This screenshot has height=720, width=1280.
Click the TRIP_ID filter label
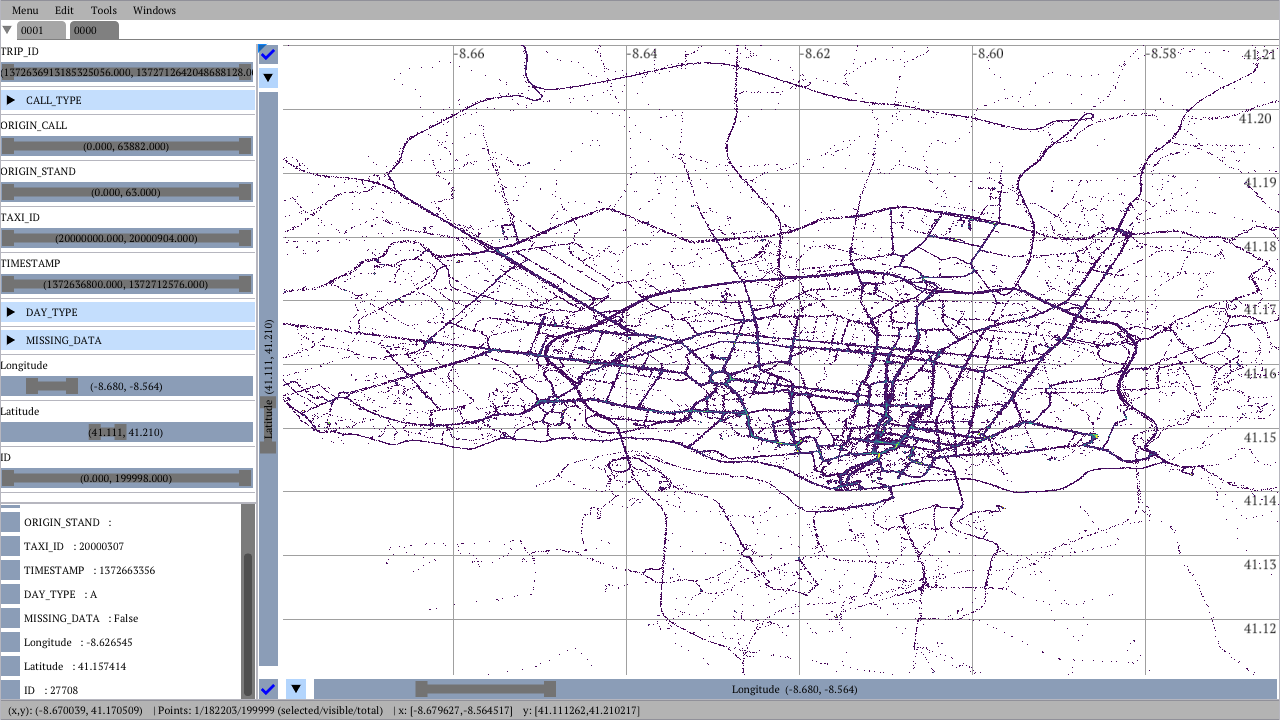20,50
